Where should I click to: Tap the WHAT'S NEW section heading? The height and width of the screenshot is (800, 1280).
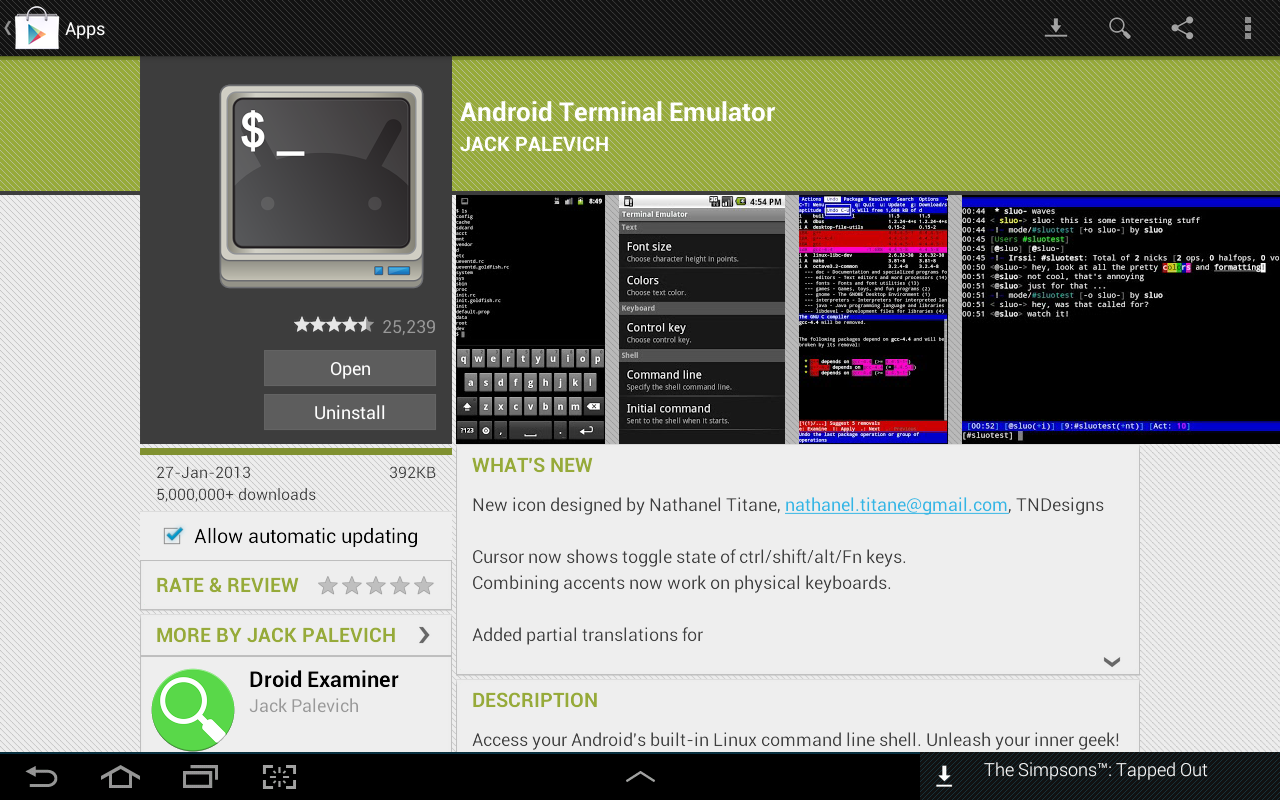(532, 465)
